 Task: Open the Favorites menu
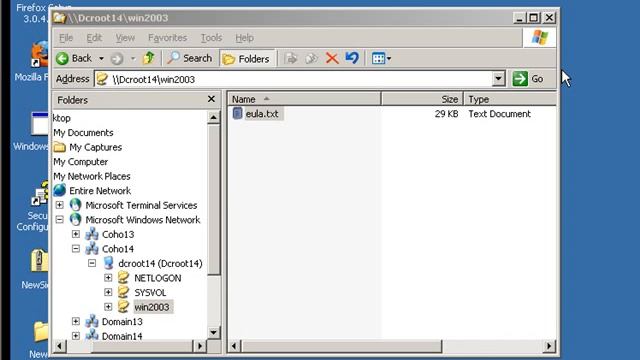pyautogui.click(x=167, y=38)
